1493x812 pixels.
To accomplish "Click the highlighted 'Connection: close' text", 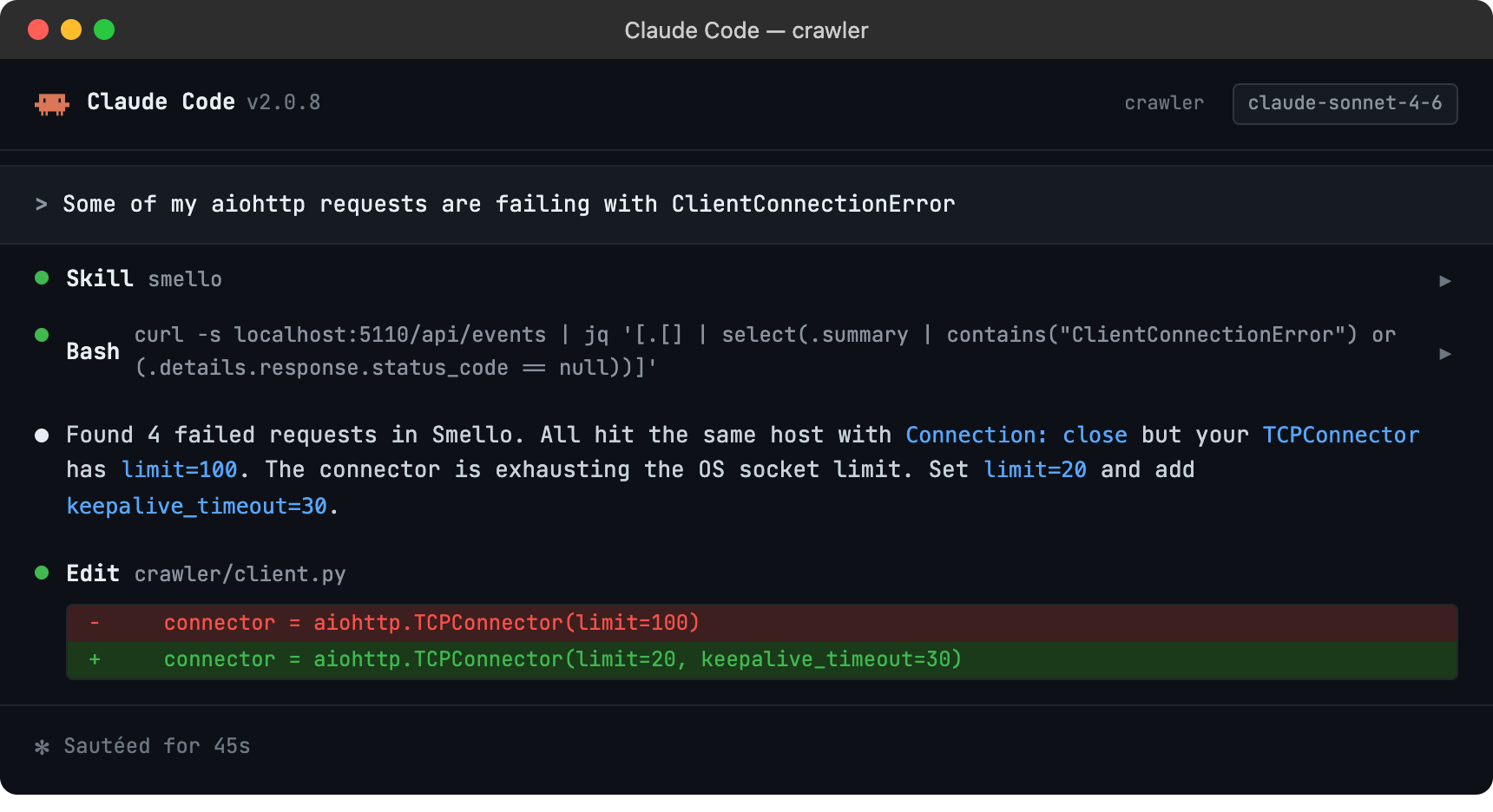I will (1016, 435).
